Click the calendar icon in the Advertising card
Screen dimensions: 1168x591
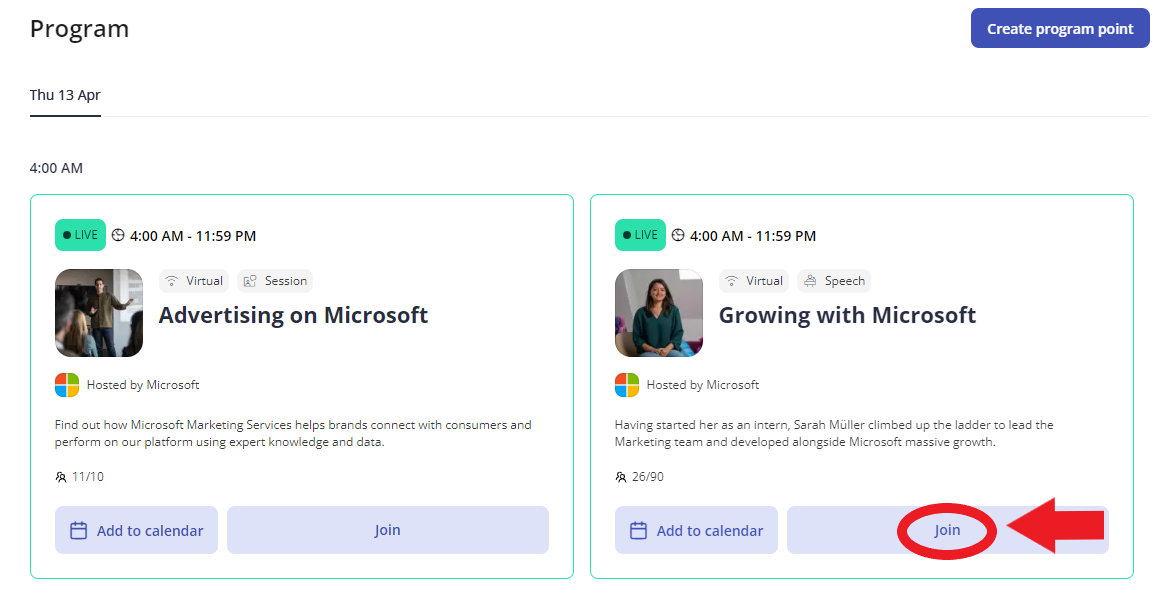click(78, 531)
